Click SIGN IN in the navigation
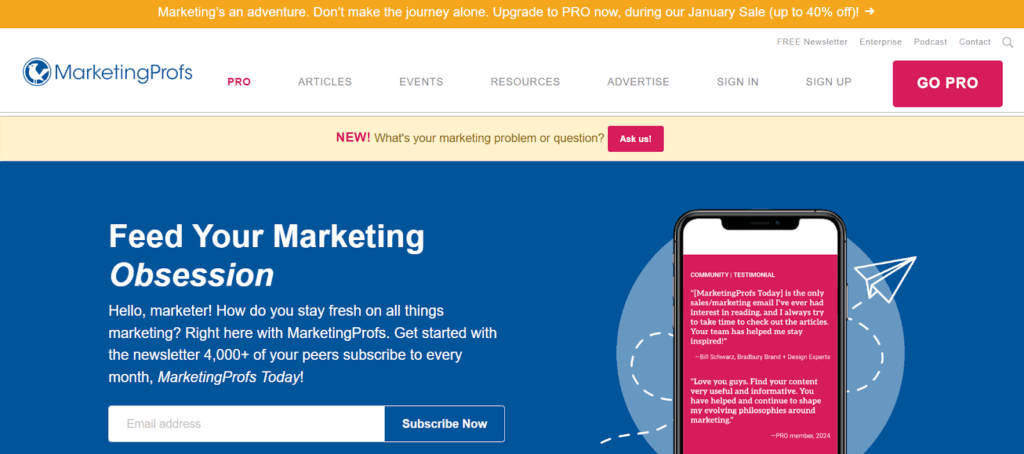1024x454 pixels. [x=738, y=82]
